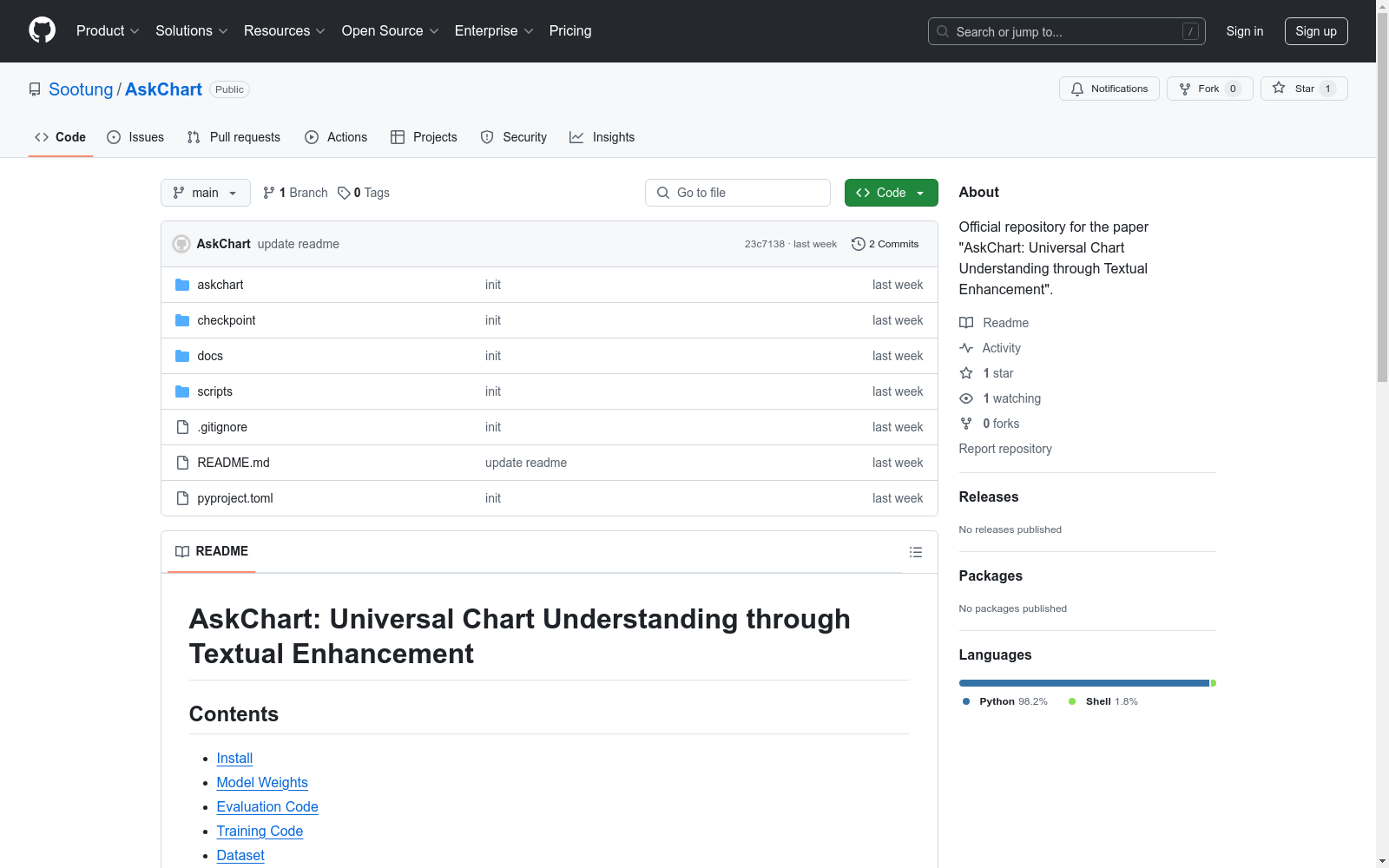
Task: Click the GitHub logo icon
Action: (42, 30)
